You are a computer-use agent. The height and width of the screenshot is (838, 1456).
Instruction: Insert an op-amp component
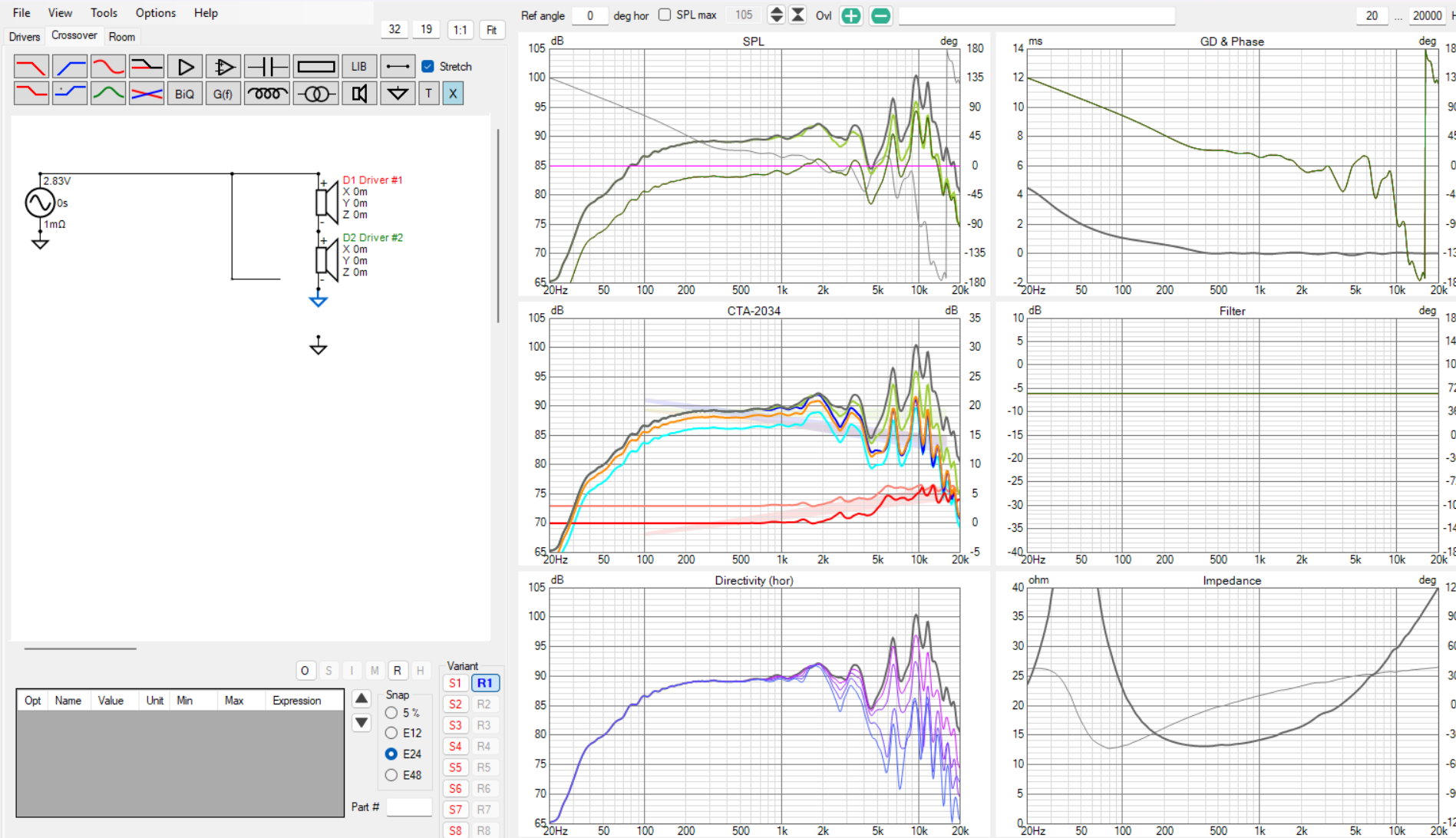click(223, 67)
